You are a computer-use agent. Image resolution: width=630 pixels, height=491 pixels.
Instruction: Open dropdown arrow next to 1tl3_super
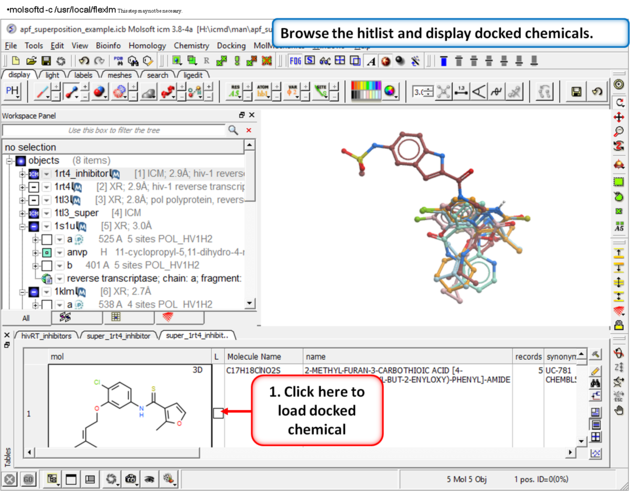45,213
